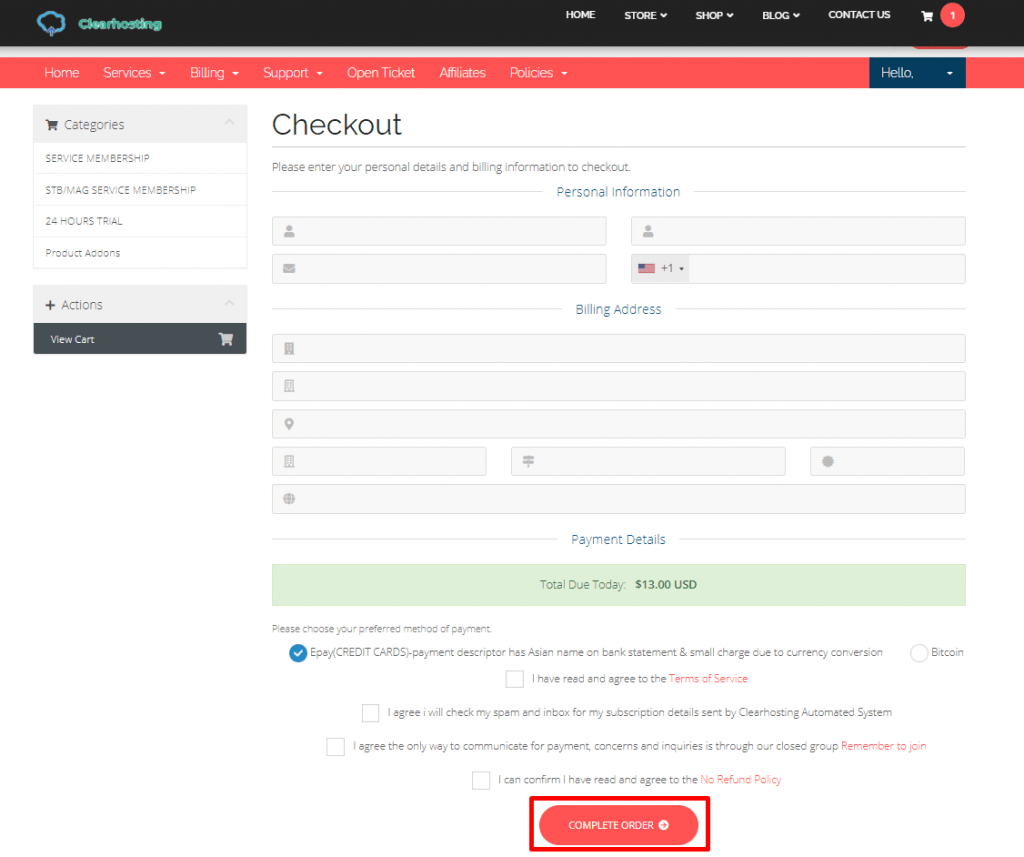Select Bitcoin payment method

click(919, 653)
